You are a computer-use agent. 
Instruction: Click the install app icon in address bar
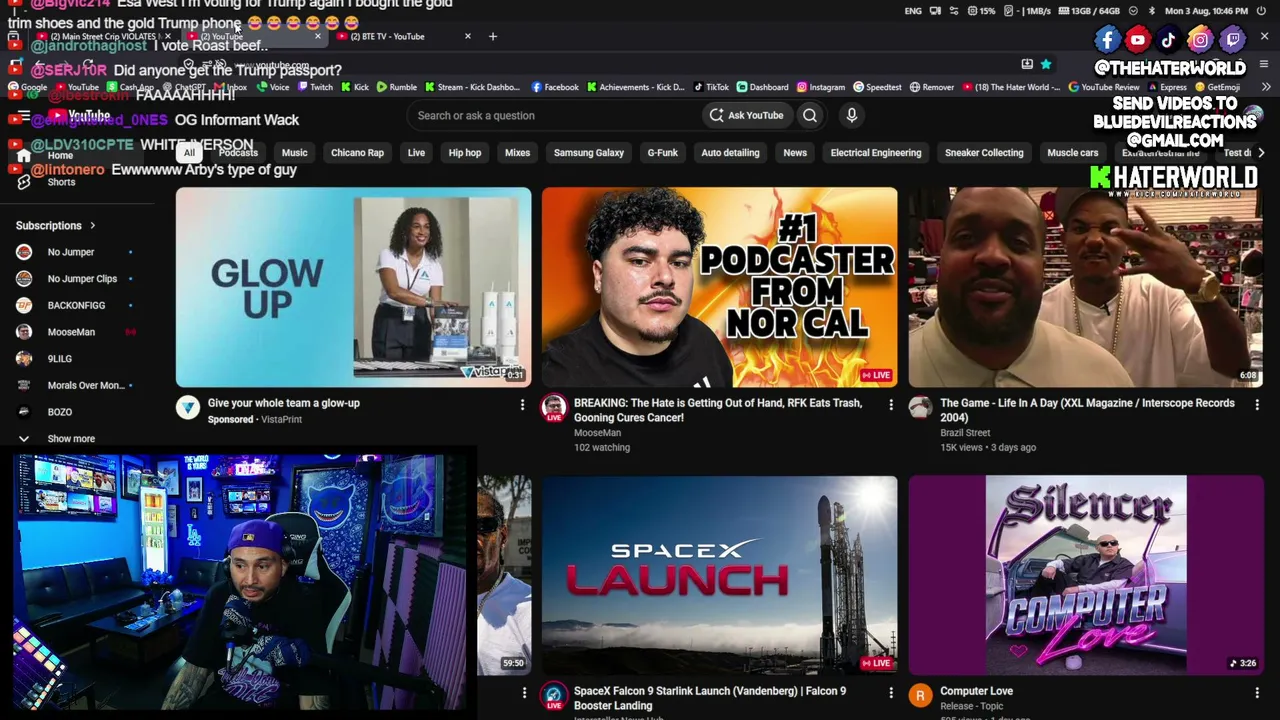point(1027,64)
